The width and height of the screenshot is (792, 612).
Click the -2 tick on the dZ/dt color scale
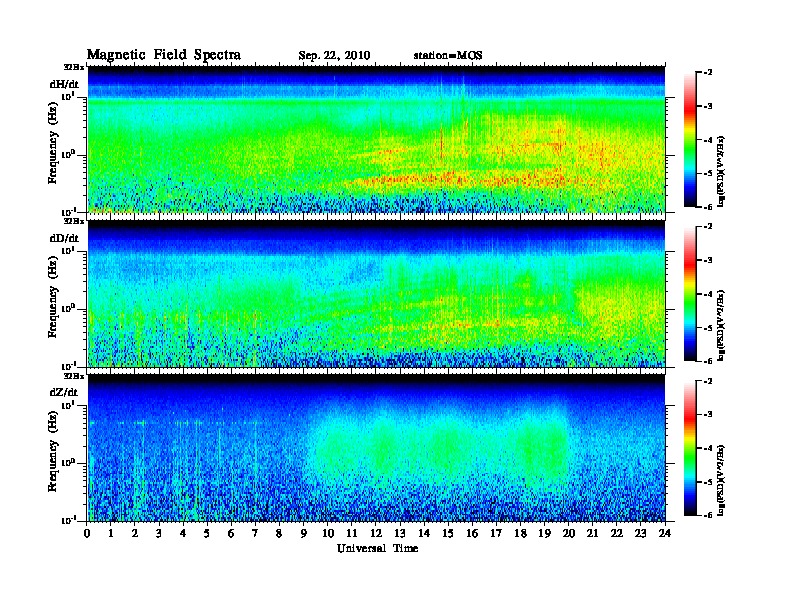coord(708,381)
